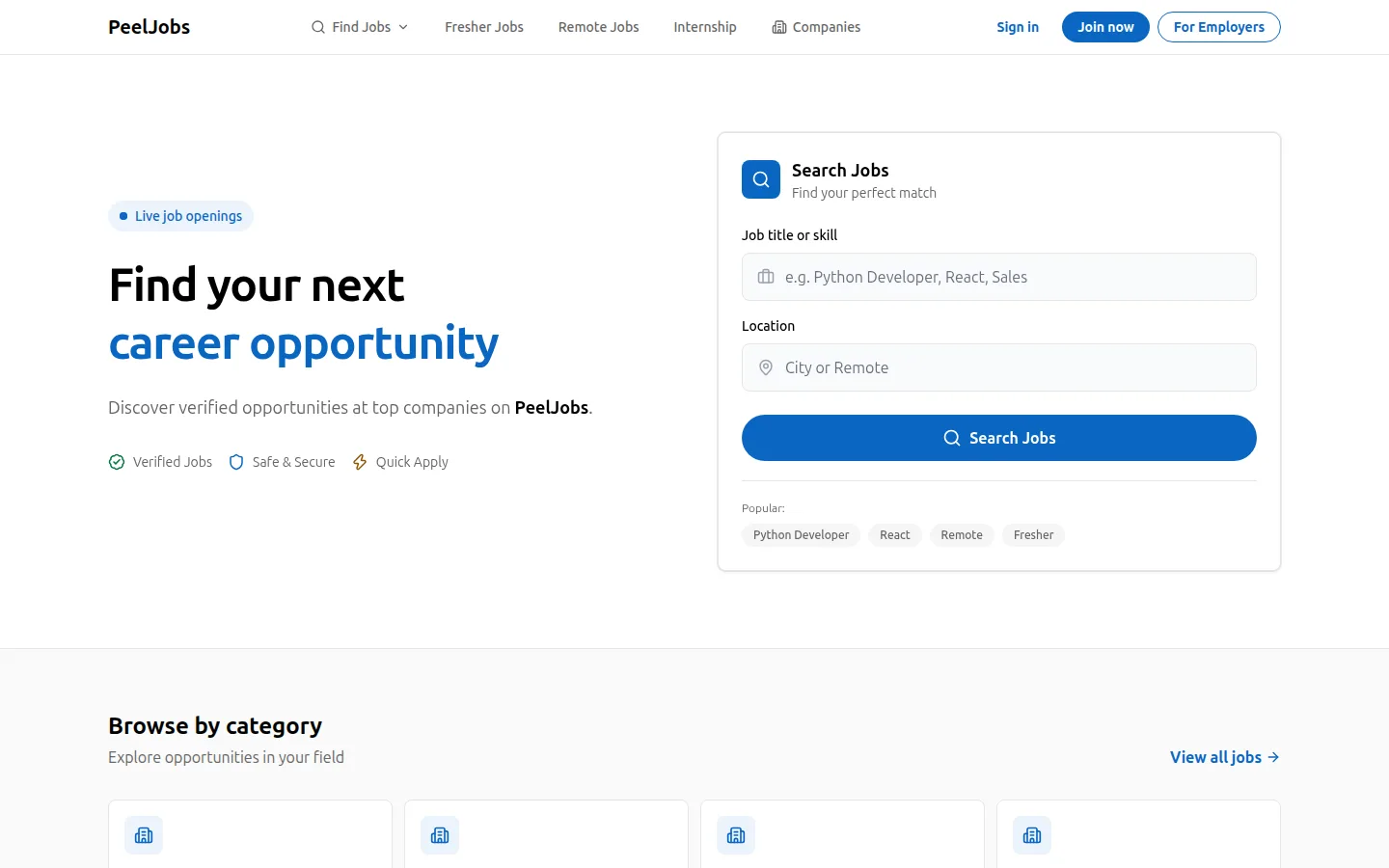Image resolution: width=1389 pixels, height=868 pixels.
Task: Click the blue search icon beside the Search Jobs heading
Action: tap(761, 179)
